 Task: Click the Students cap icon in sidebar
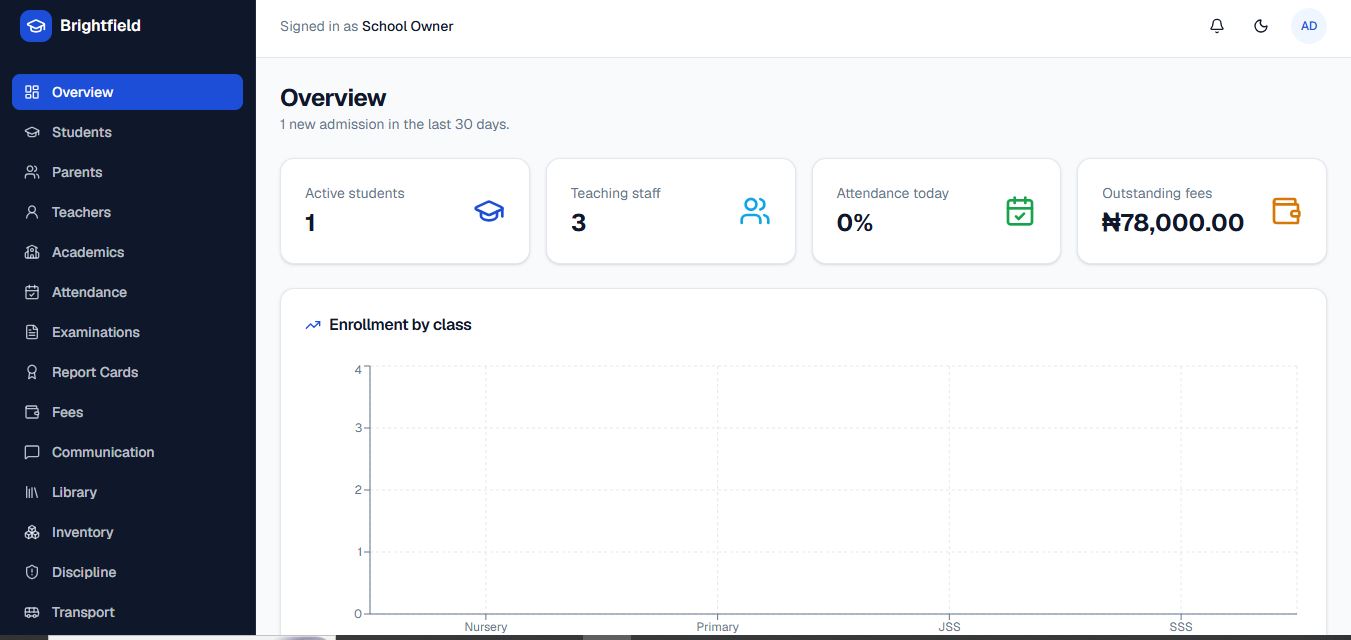tap(32, 132)
